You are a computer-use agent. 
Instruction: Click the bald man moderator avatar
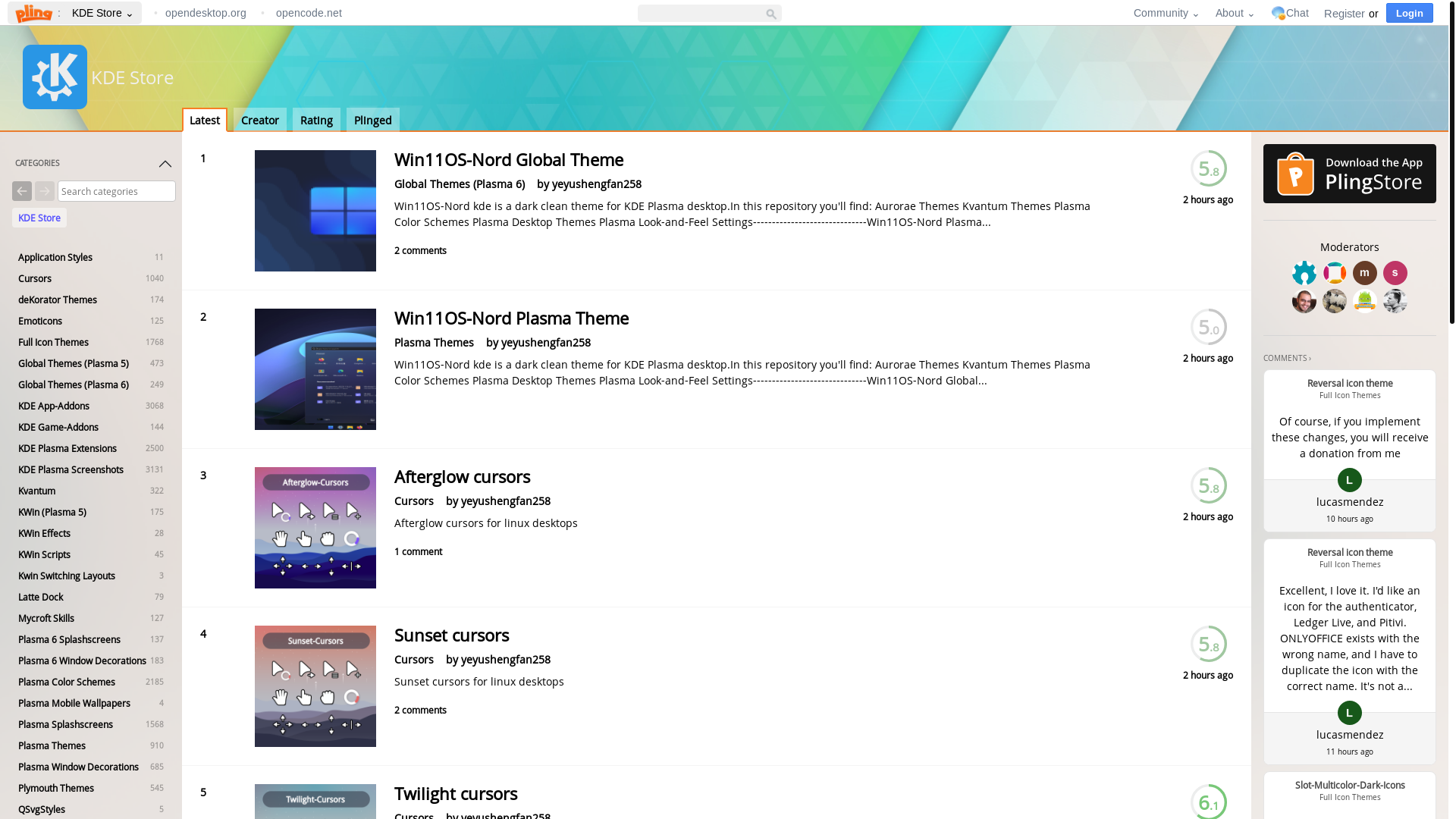coord(1304,301)
